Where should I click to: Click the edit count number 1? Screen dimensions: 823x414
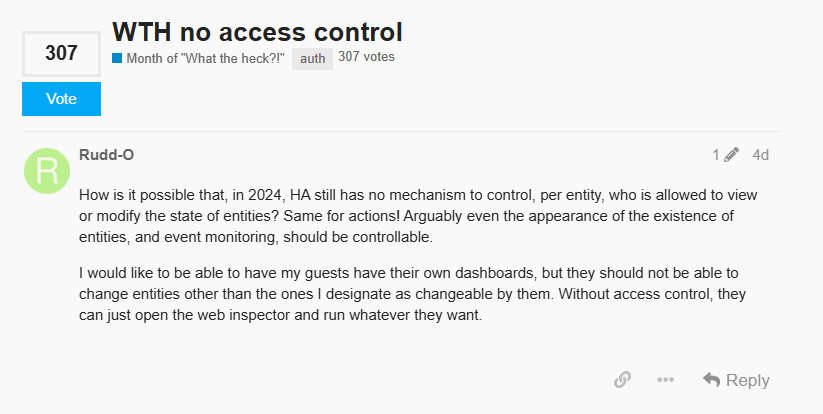click(x=715, y=155)
